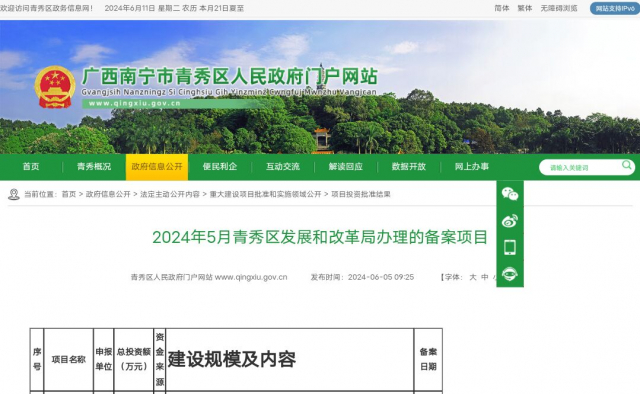Switch to 繁体 traditional Chinese
The image size is (640, 394).
tap(524, 8)
